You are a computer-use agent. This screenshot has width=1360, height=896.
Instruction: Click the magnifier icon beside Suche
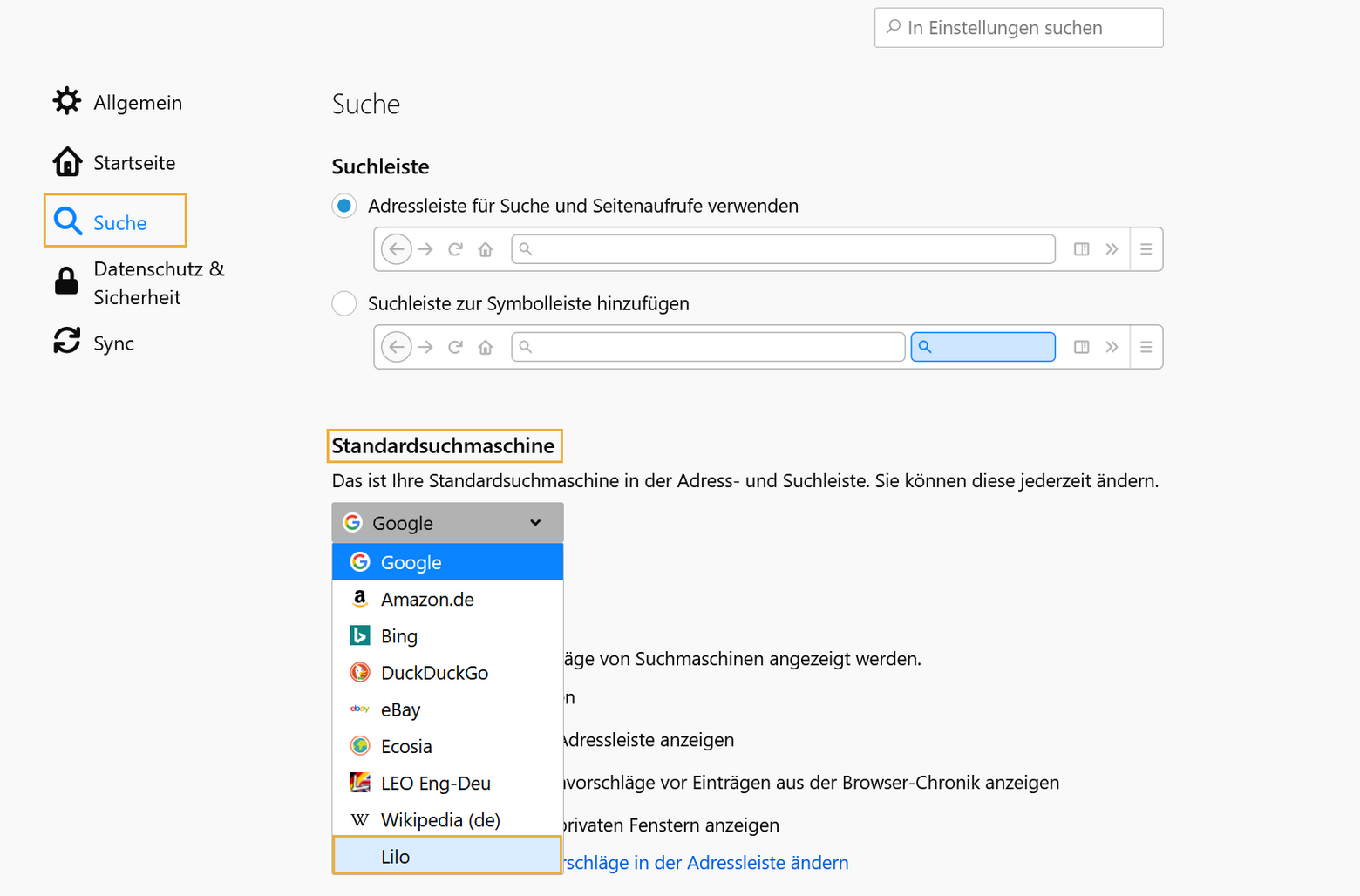68,221
